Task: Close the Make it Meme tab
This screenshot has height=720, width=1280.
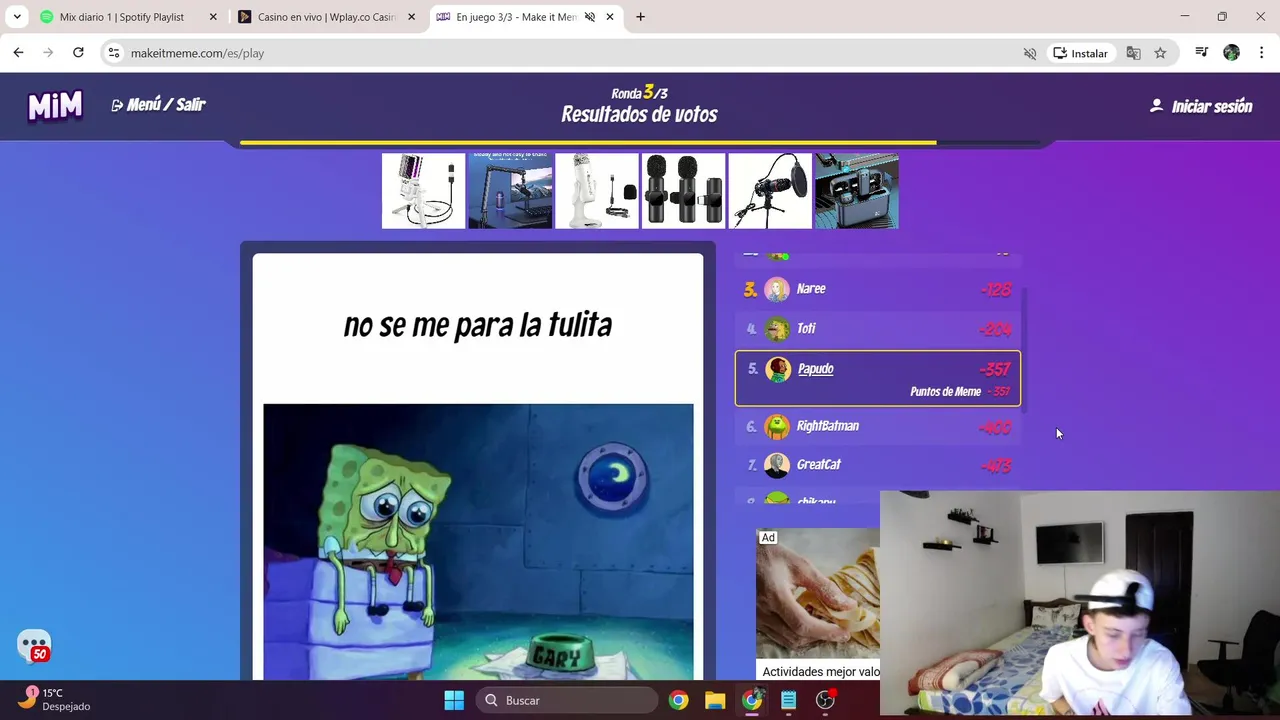Action: [x=610, y=17]
